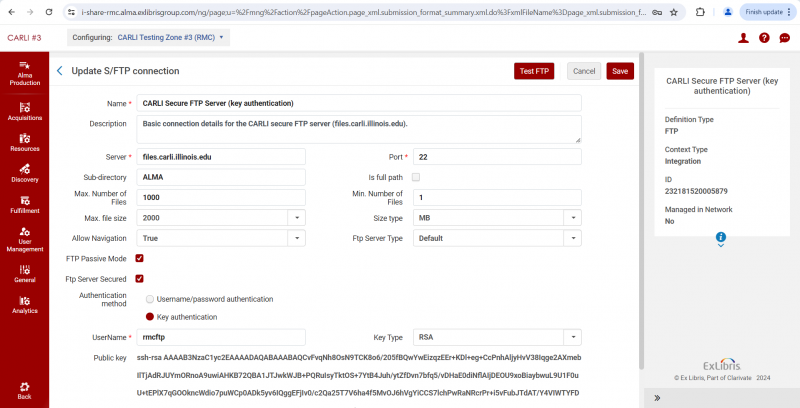The height and width of the screenshot is (408, 800).
Task: Expand summary panel details chevron
Action: (721, 245)
